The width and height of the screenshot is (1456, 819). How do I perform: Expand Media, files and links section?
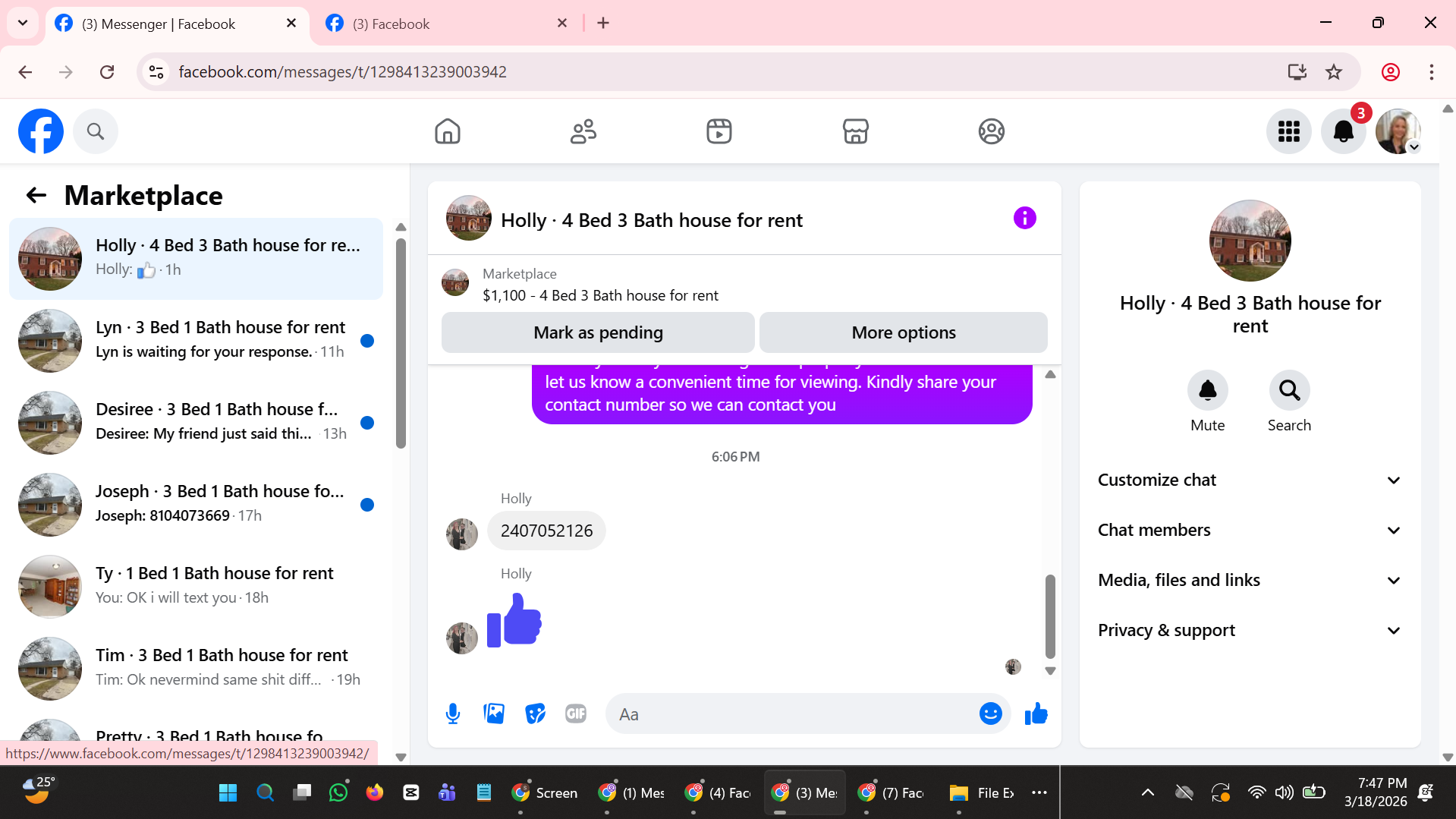pos(1250,580)
